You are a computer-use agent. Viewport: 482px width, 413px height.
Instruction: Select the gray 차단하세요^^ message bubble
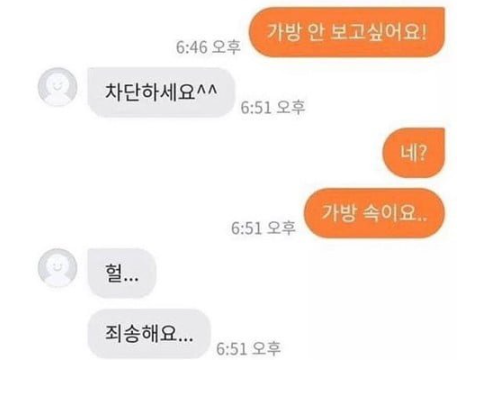[161, 92]
